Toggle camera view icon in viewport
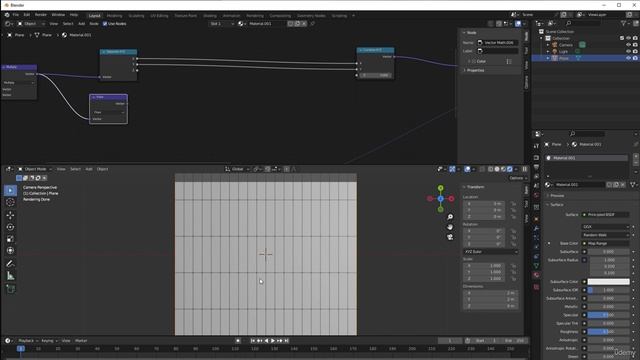Viewport: 640px width, 360px height. tap(450, 237)
